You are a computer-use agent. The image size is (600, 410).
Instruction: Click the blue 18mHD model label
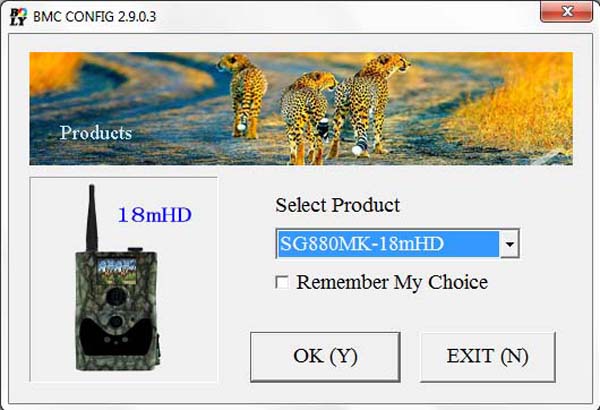click(155, 215)
